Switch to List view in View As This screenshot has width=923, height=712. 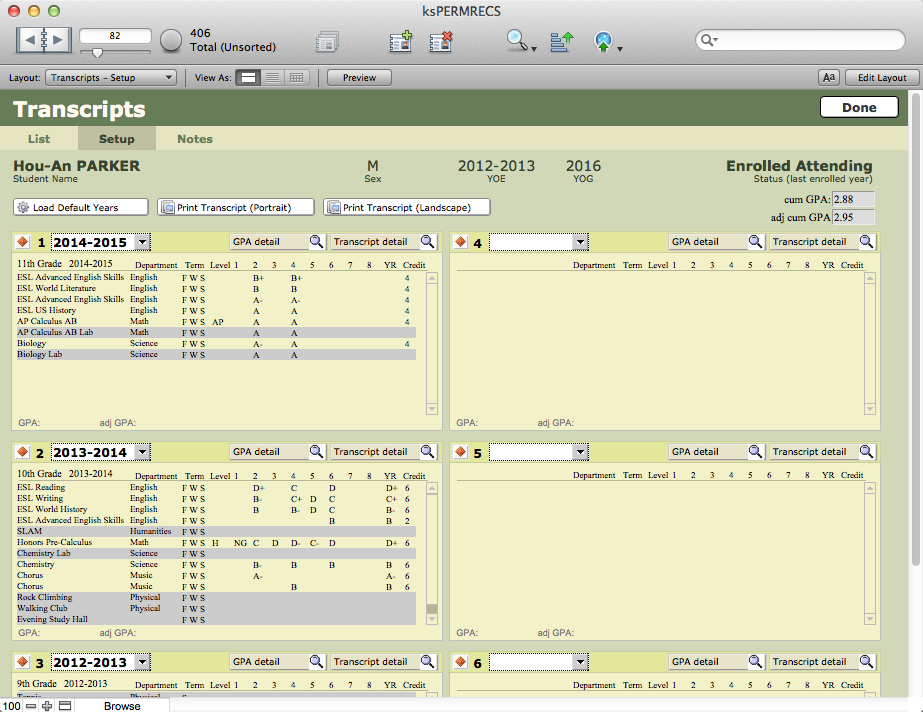click(x=272, y=77)
